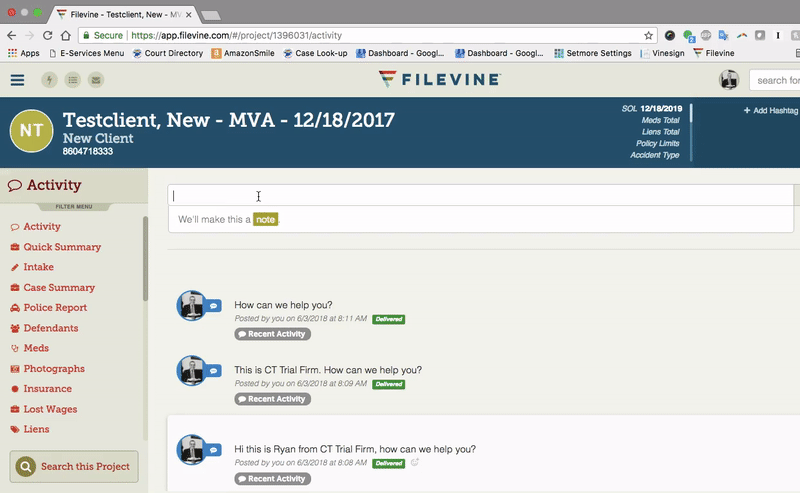
Task: Open the AmazonSmile bookmark
Action: click(x=243, y=53)
